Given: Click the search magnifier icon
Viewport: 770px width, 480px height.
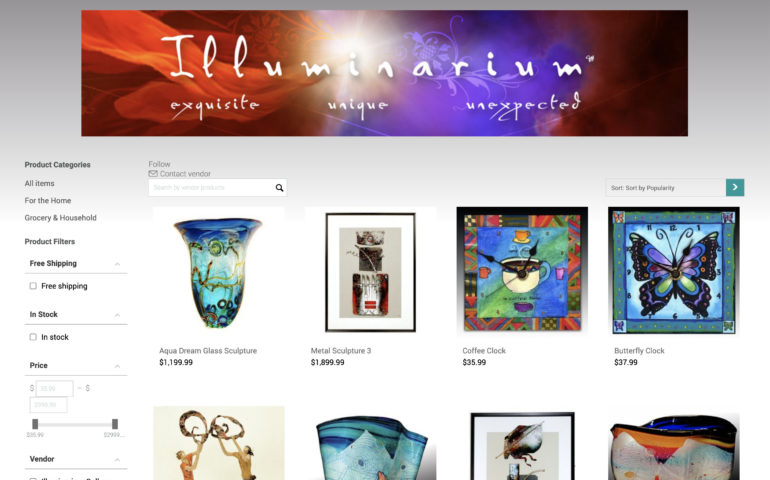Looking at the screenshot, I should [x=279, y=188].
